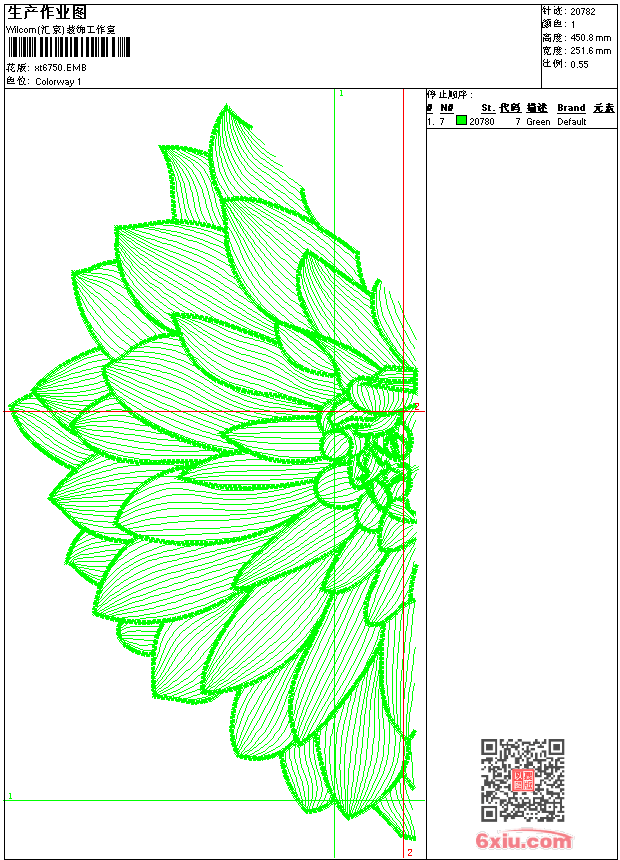The height and width of the screenshot is (860, 620).
Task: Select the Green description cell
Action: (x=538, y=121)
